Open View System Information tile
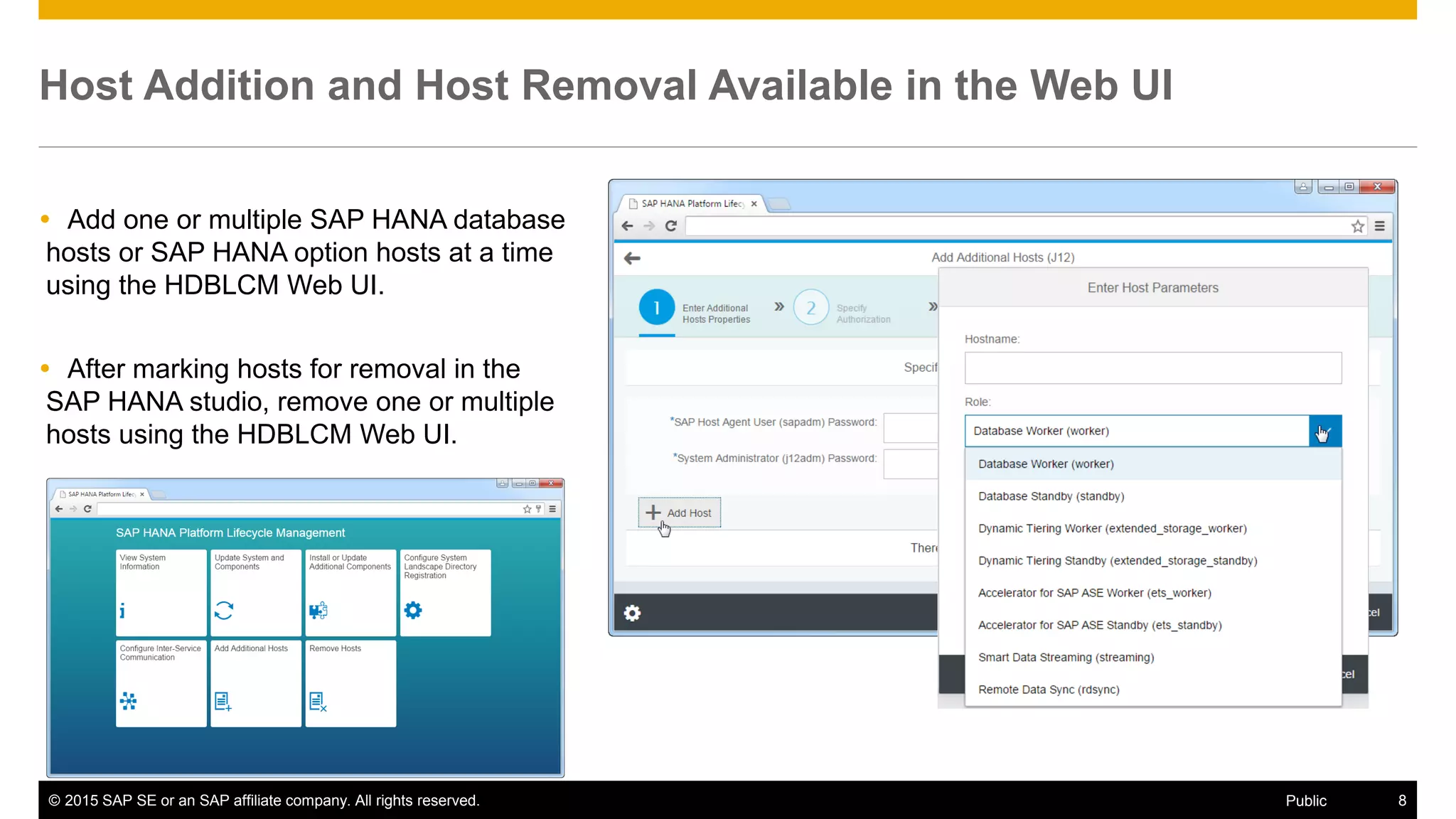1456x819 pixels. (161, 592)
